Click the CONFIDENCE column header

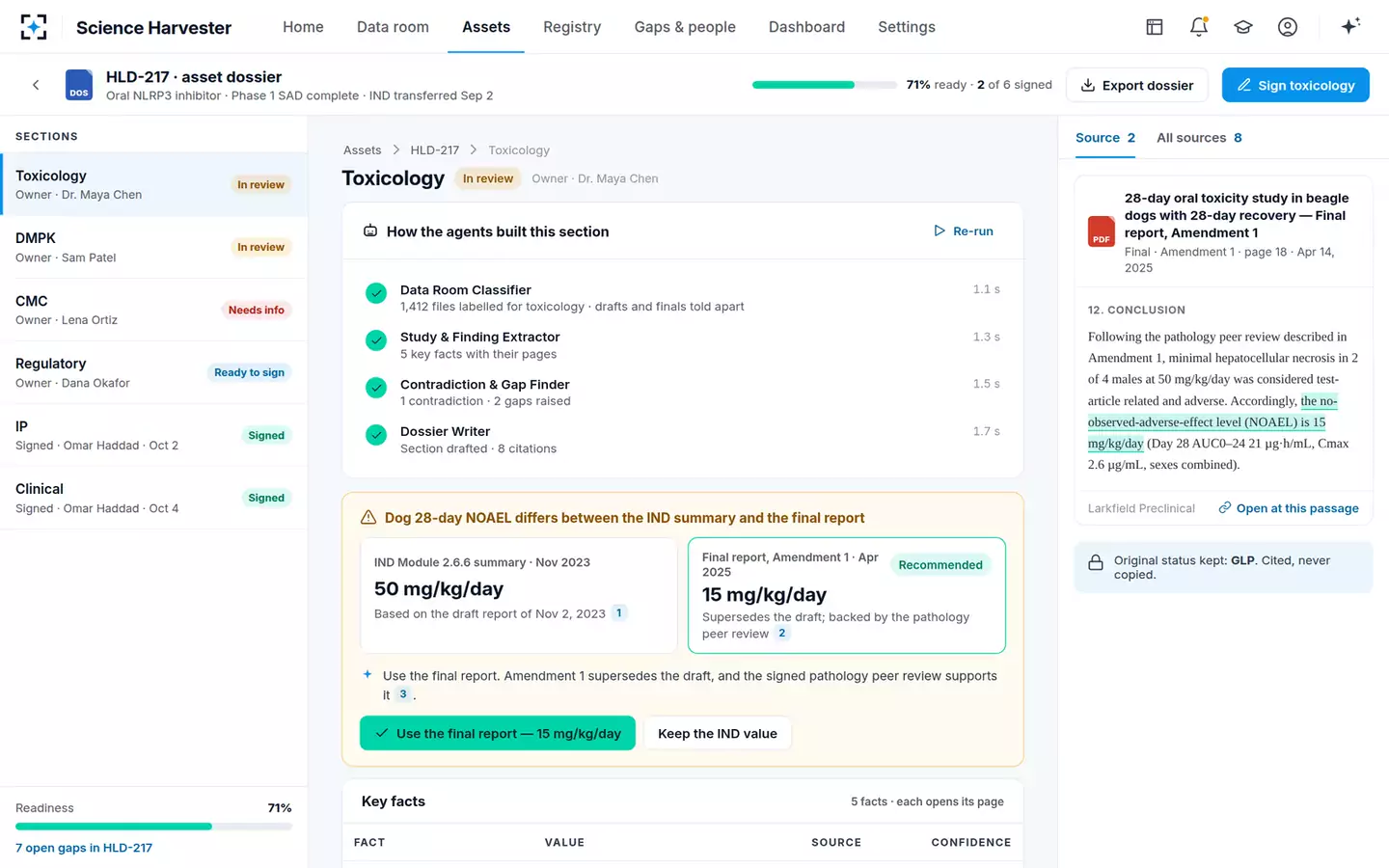tap(971, 842)
